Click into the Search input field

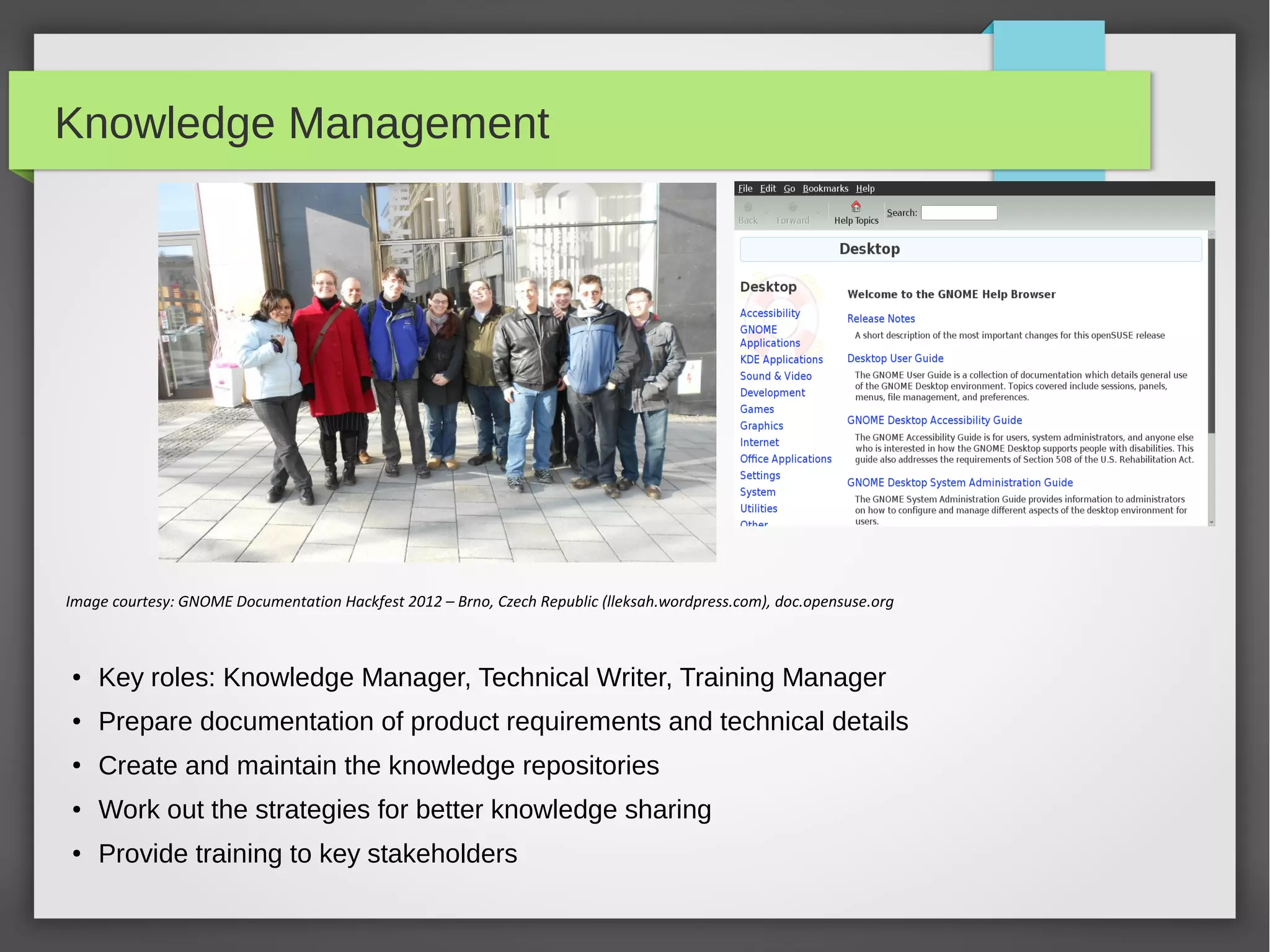tap(959, 213)
